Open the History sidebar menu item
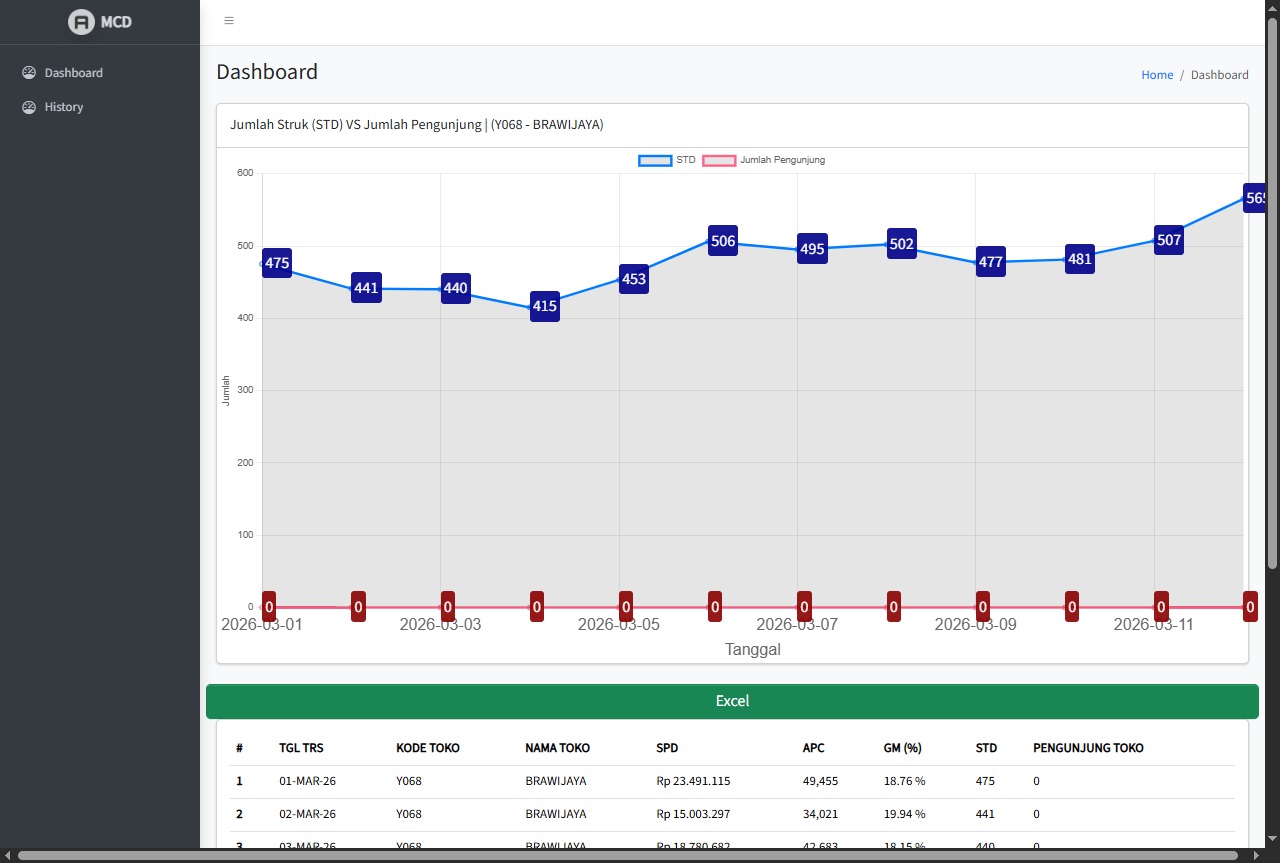Viewport: 1280px width, 863px height. tap(100, 107)
